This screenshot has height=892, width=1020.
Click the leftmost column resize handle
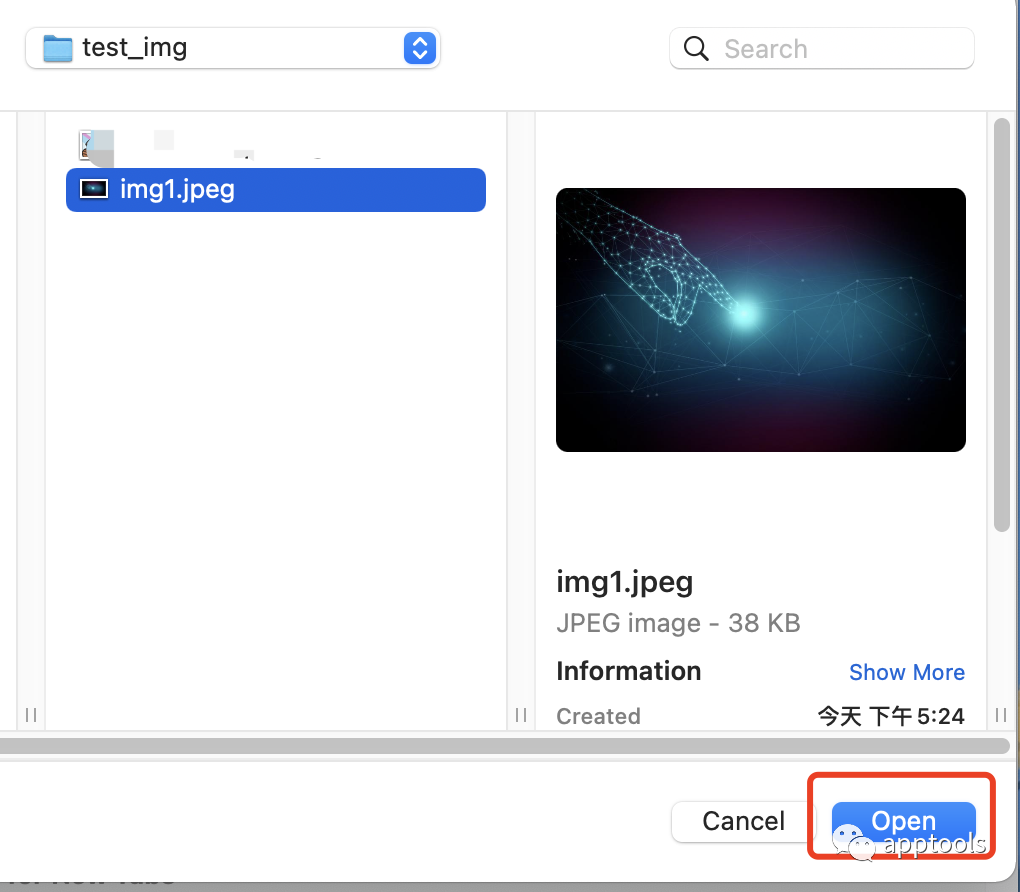[x=31, y=714]
